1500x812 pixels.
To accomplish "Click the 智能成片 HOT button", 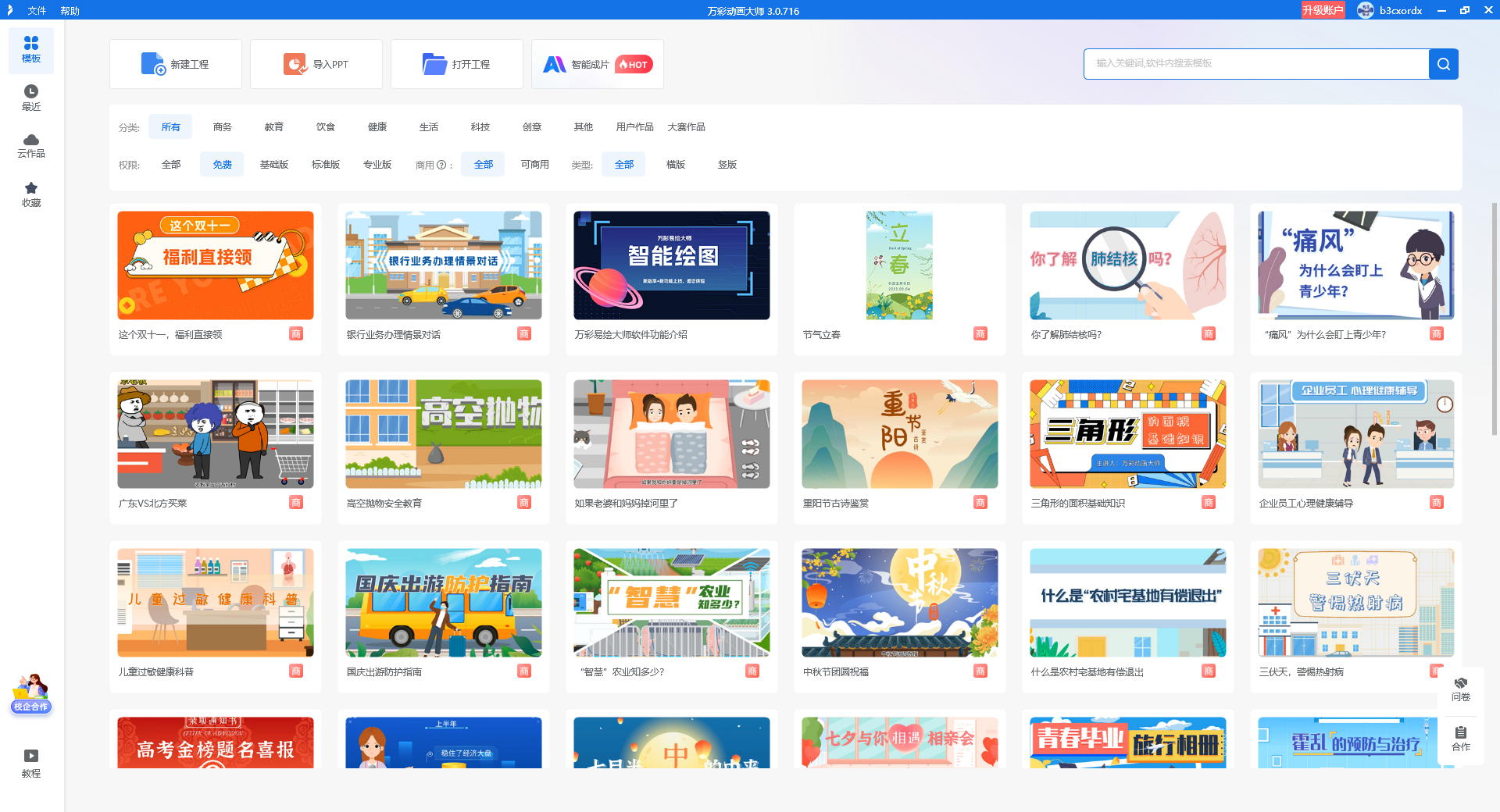I will pos(598,64).
